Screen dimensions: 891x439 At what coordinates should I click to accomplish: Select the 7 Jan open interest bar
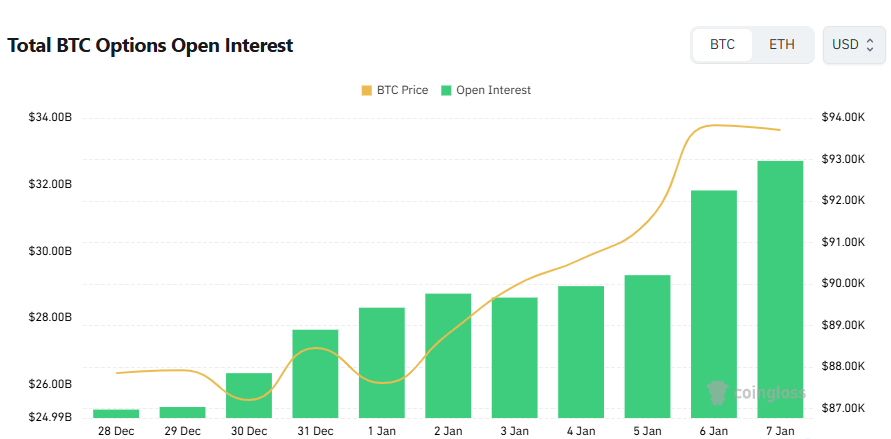pos(780,288)
